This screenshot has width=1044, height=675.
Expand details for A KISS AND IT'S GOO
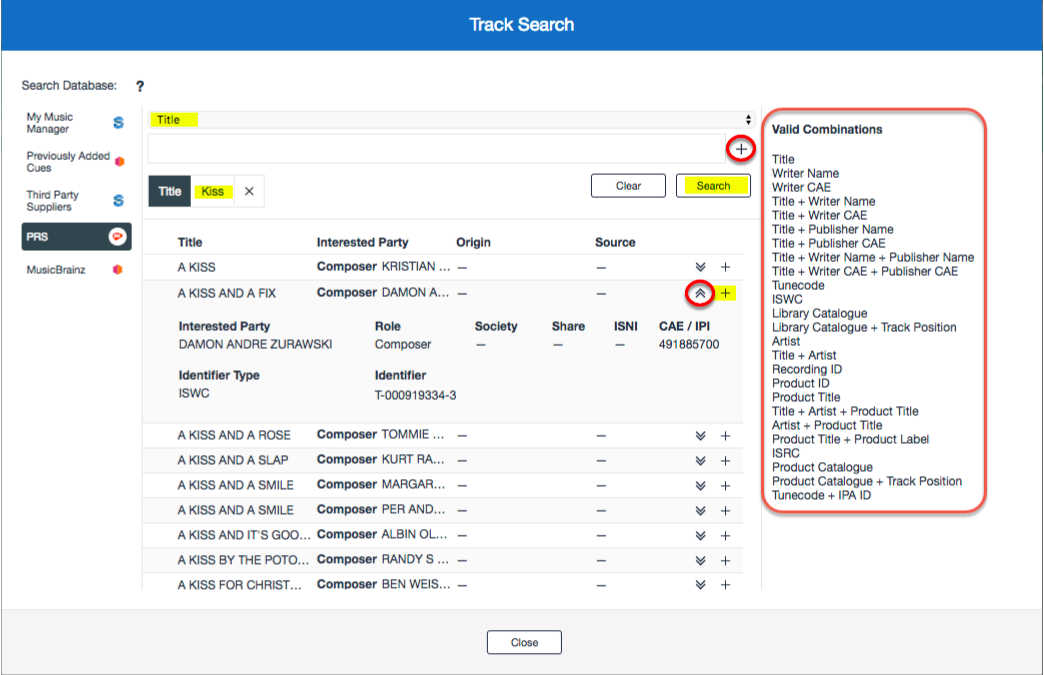700,536
